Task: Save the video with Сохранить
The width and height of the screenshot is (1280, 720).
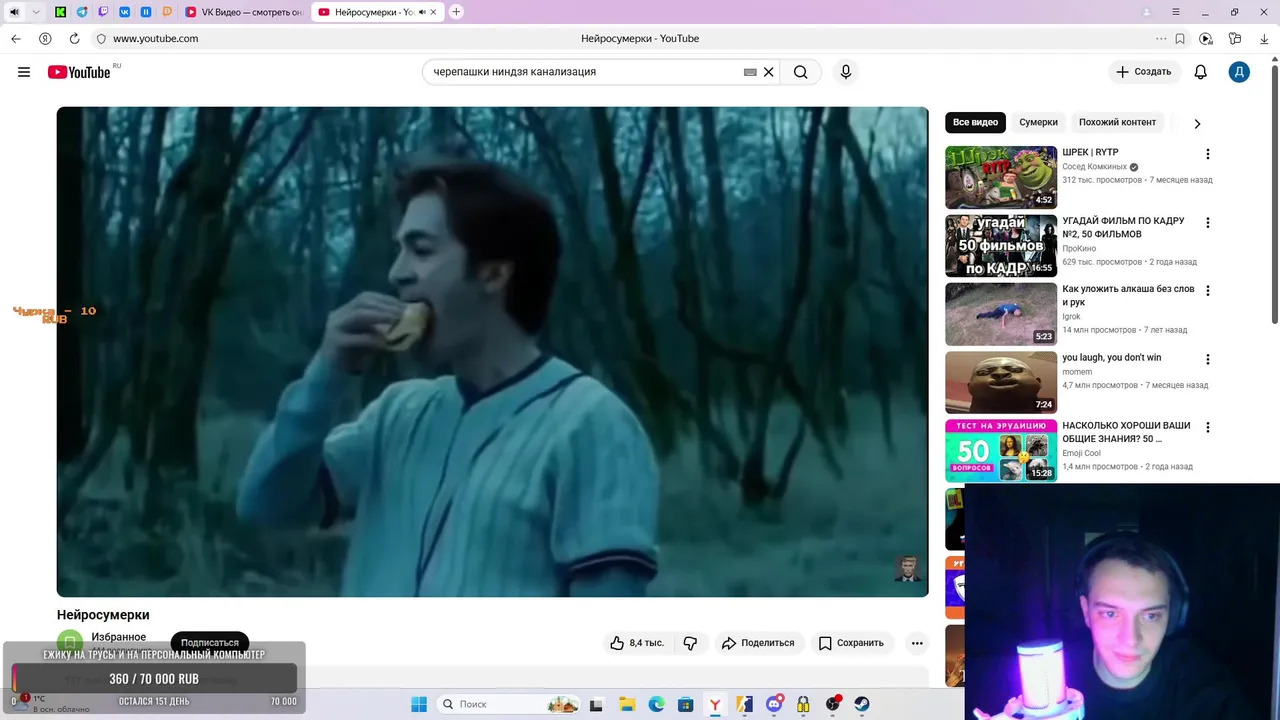Action: pos(851,643)
